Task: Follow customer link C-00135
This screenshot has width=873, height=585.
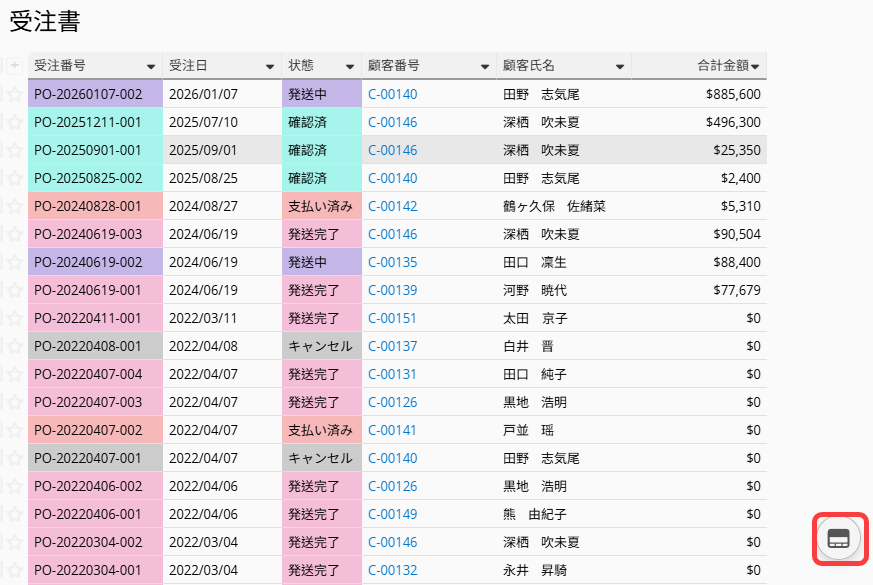Action: (x=392, y=262)
